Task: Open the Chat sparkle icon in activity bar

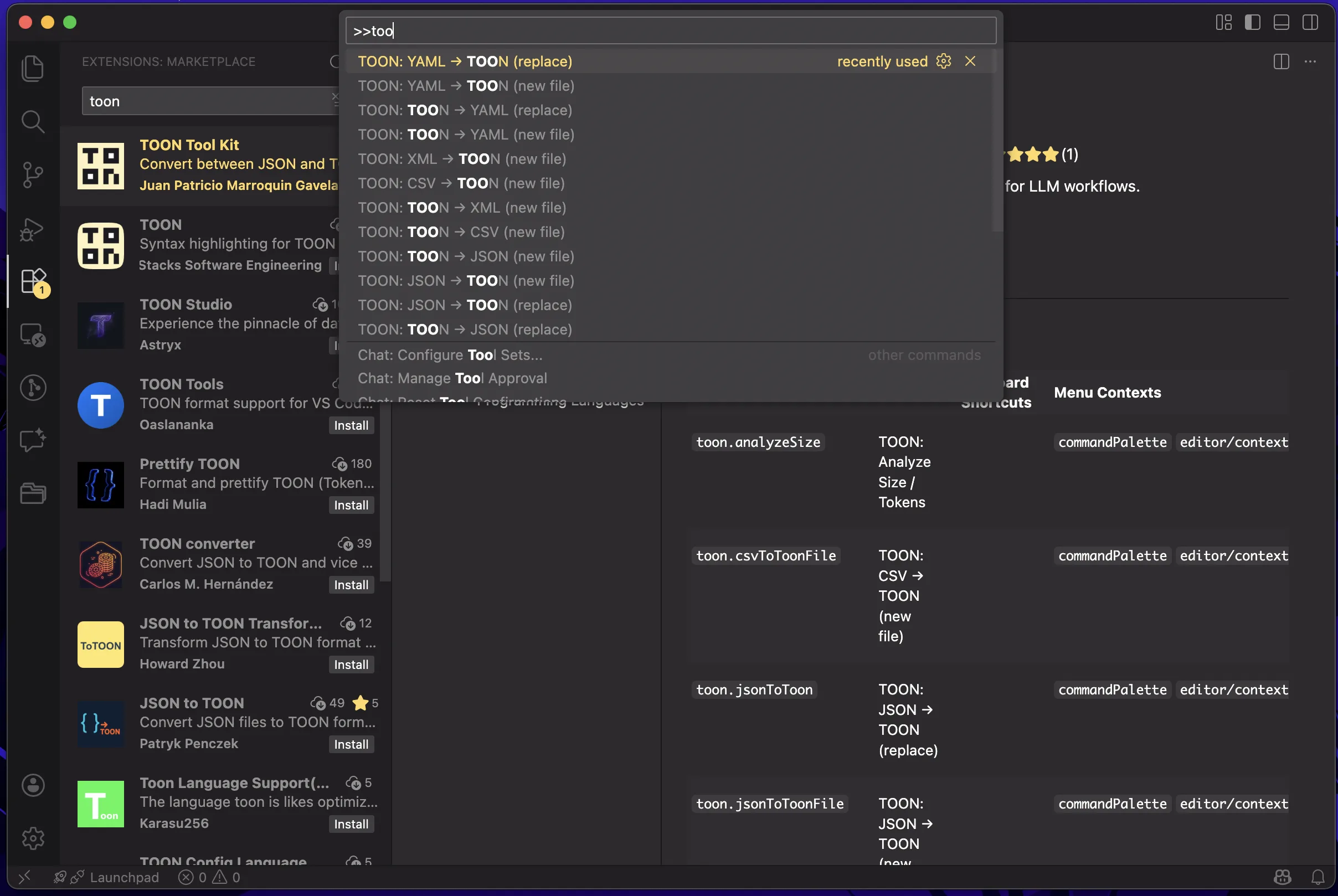Action: click(33, 441)
